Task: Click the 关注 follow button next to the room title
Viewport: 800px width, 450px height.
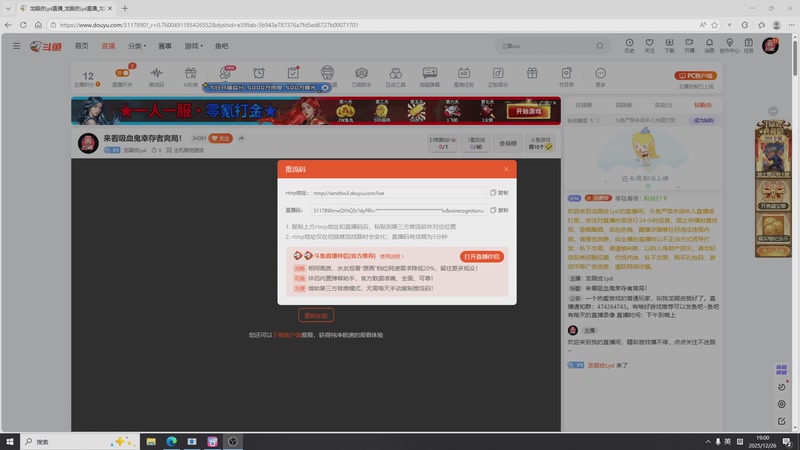Action: tap(221, 138)
